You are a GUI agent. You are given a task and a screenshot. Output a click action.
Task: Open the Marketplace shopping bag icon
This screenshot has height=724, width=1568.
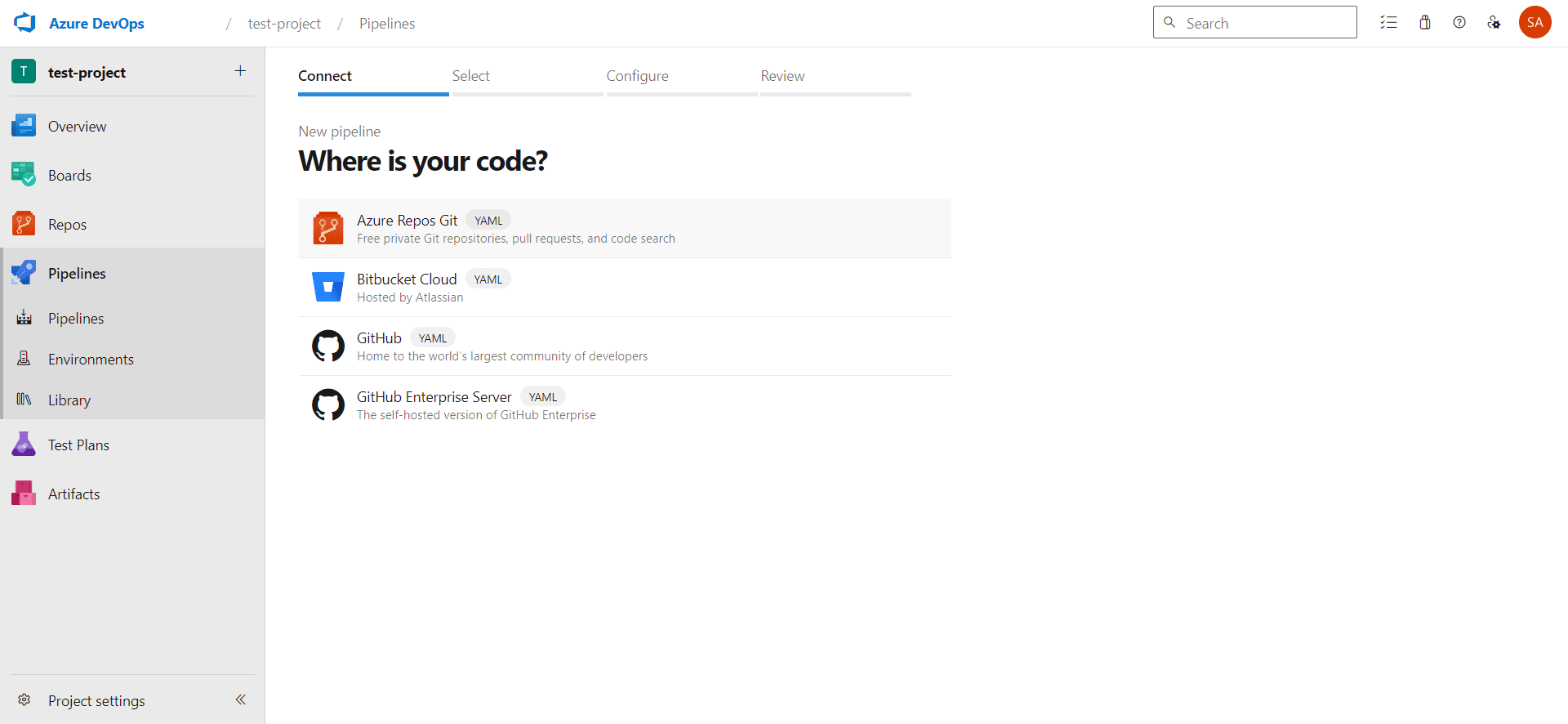pyautogui.click(x=1425, y=23)
